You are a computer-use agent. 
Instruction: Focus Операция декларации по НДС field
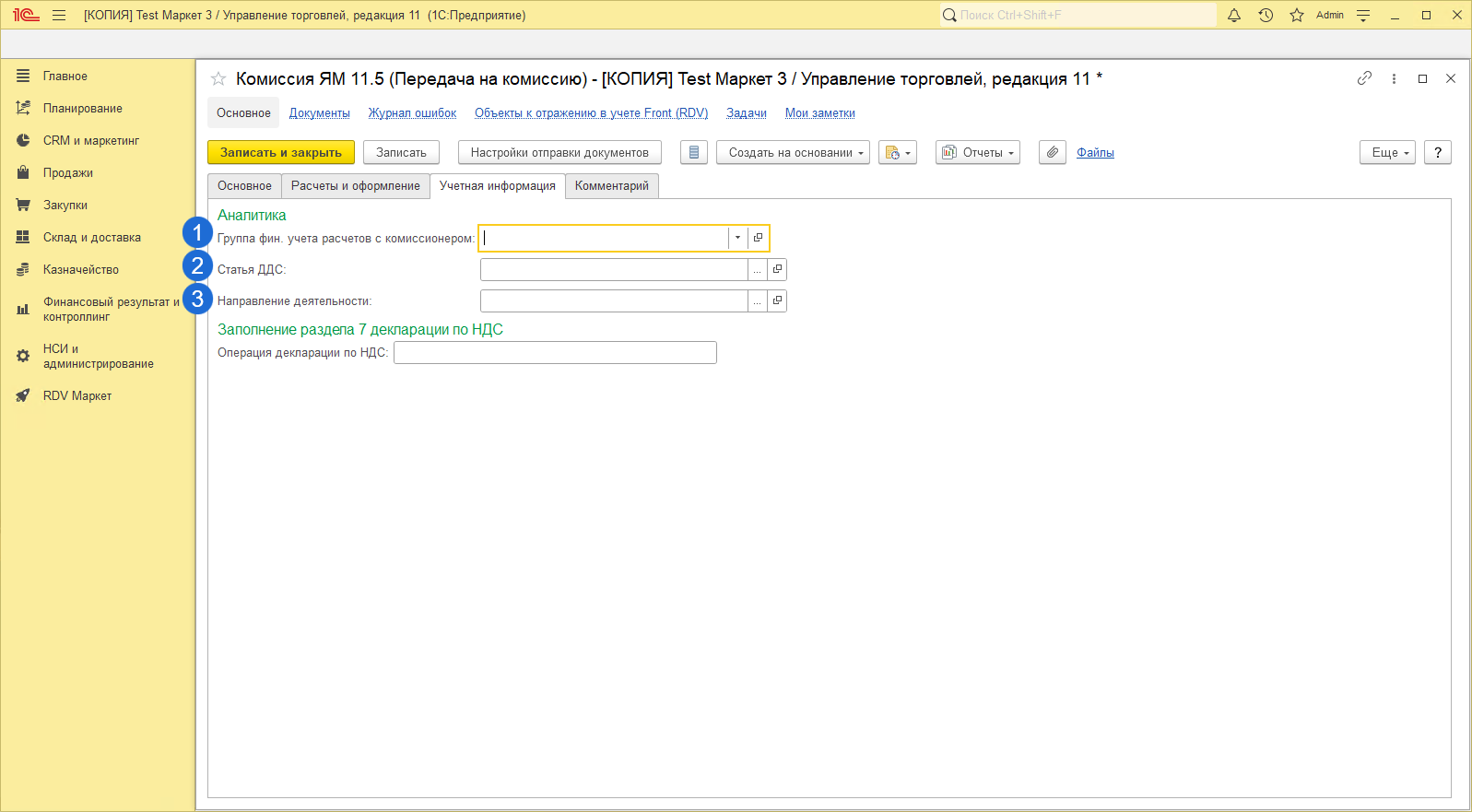(555, 353)
